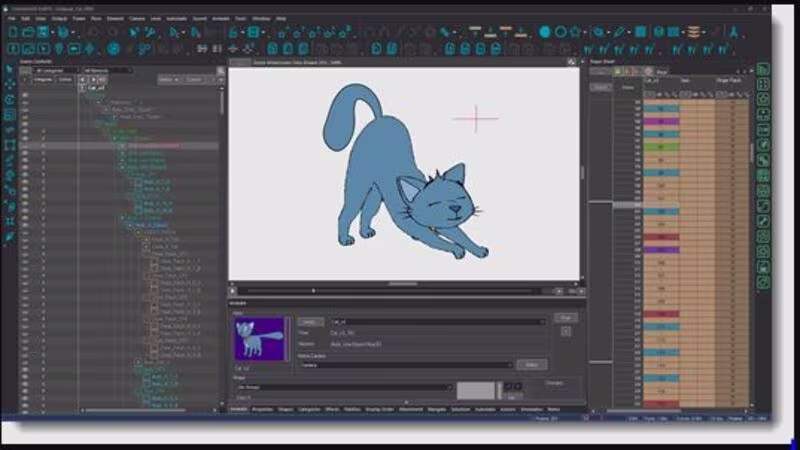This screenshot has height=450, width=800.
Task: Click the Open folder toolbar icon
Action: click(28, 32)
